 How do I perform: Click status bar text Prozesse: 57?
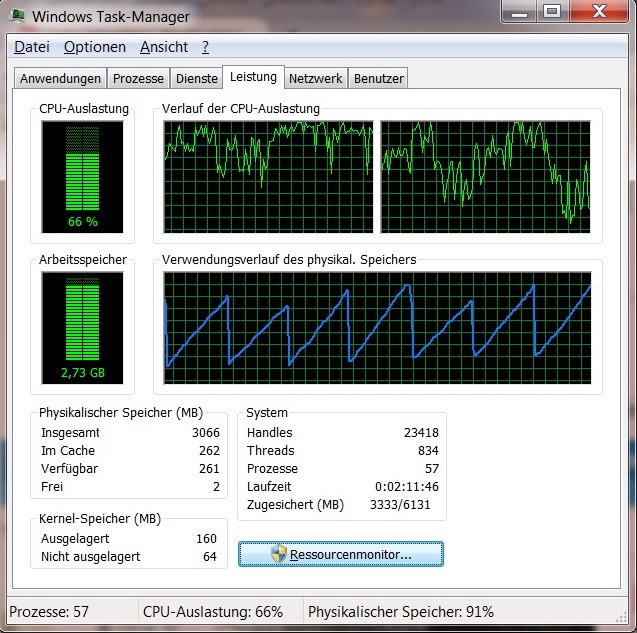[49, 612]
